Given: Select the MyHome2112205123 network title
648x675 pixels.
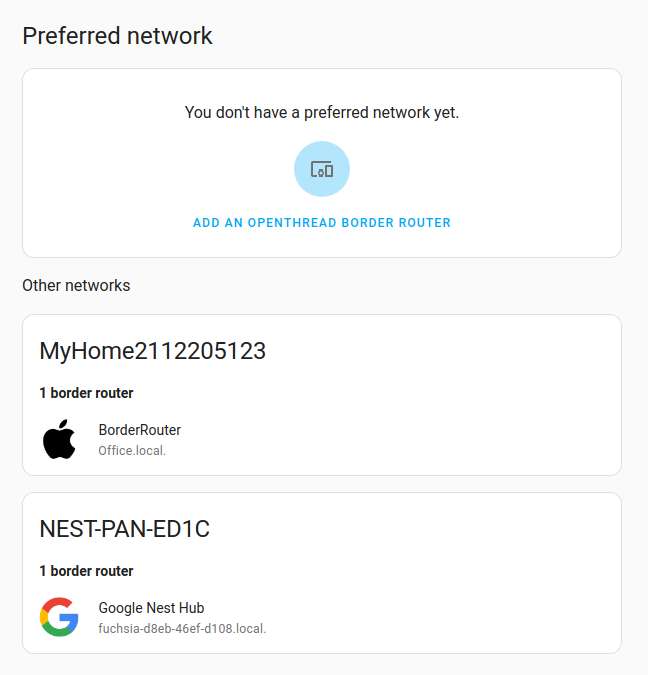Looking at the screenshot, I should [152, 351].
